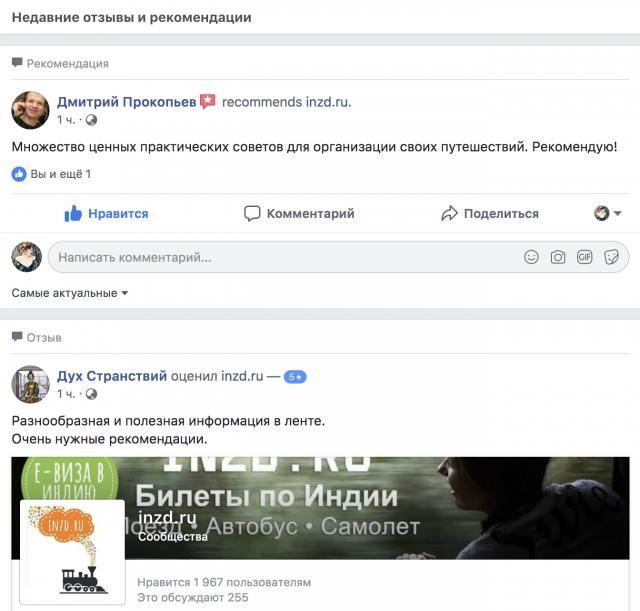This screenshot has height=611, width=640.
Task: Open the inzd.ru train logo thumbnail
Action: point(73,552)
